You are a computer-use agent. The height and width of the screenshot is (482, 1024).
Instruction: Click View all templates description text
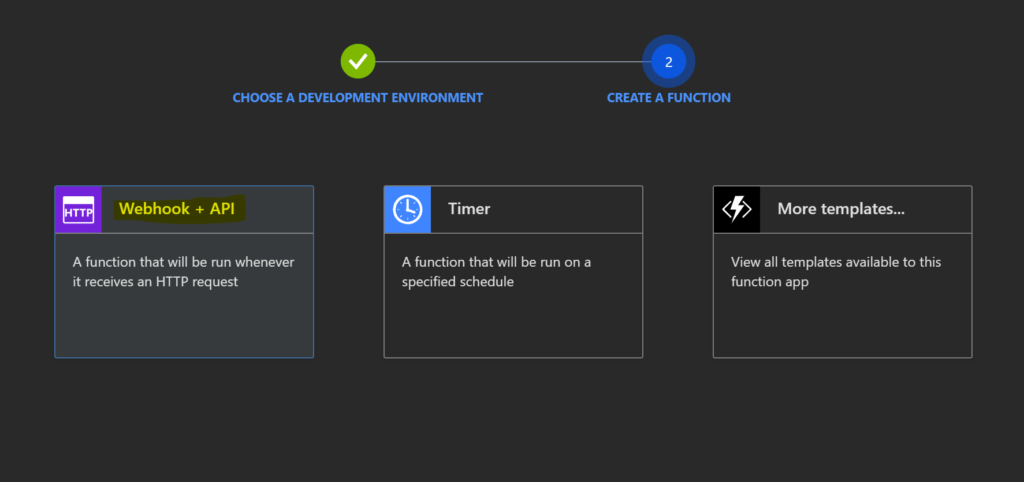point(835,272)
